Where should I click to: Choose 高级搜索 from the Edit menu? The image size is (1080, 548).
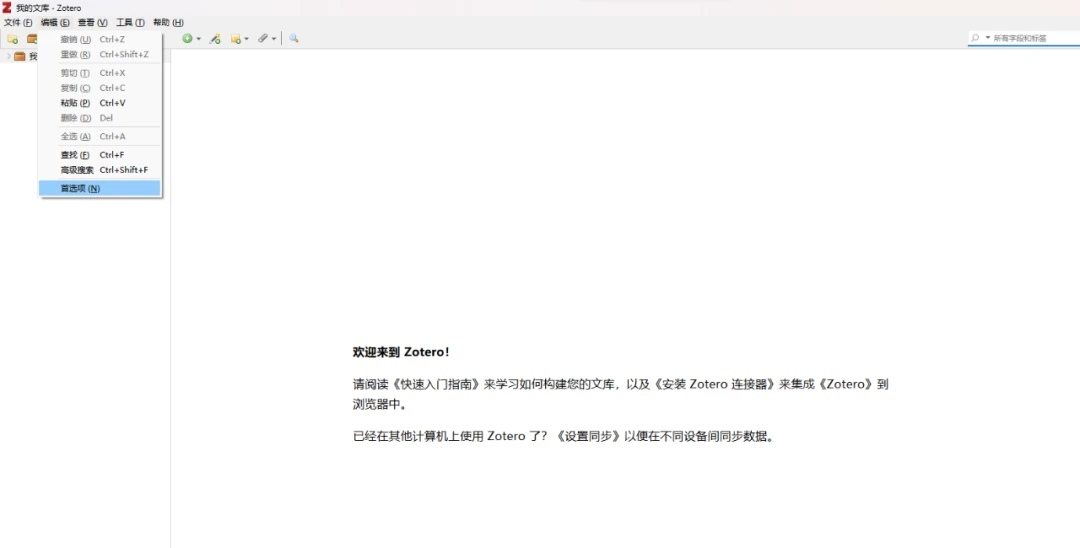click(x=100, y=170)
